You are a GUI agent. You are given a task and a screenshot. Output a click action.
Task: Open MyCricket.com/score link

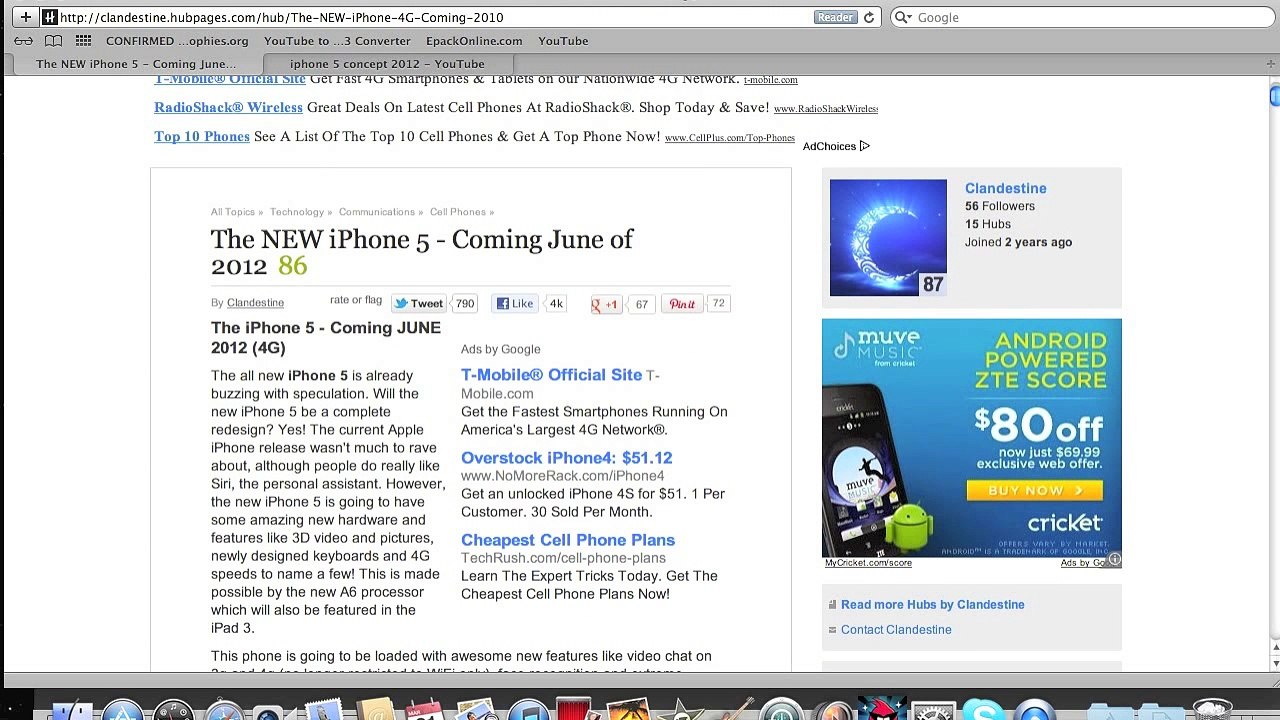tap(868, 563)
